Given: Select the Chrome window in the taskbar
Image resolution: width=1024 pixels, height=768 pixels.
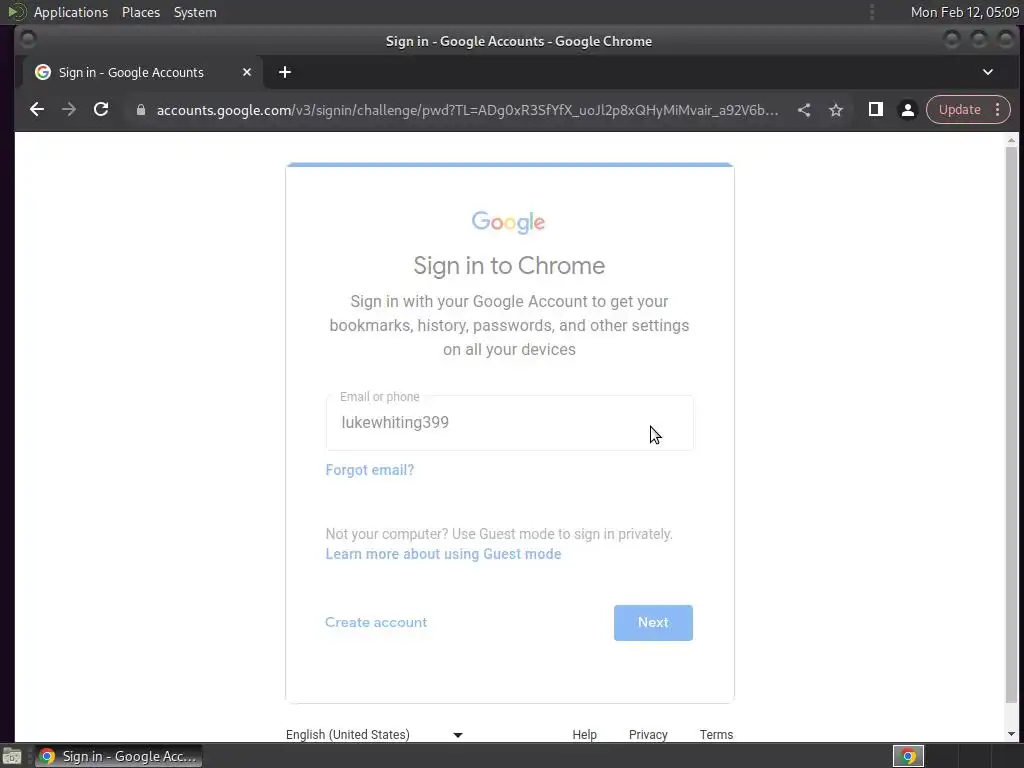Looking at the screenshot, I should 118,756.
